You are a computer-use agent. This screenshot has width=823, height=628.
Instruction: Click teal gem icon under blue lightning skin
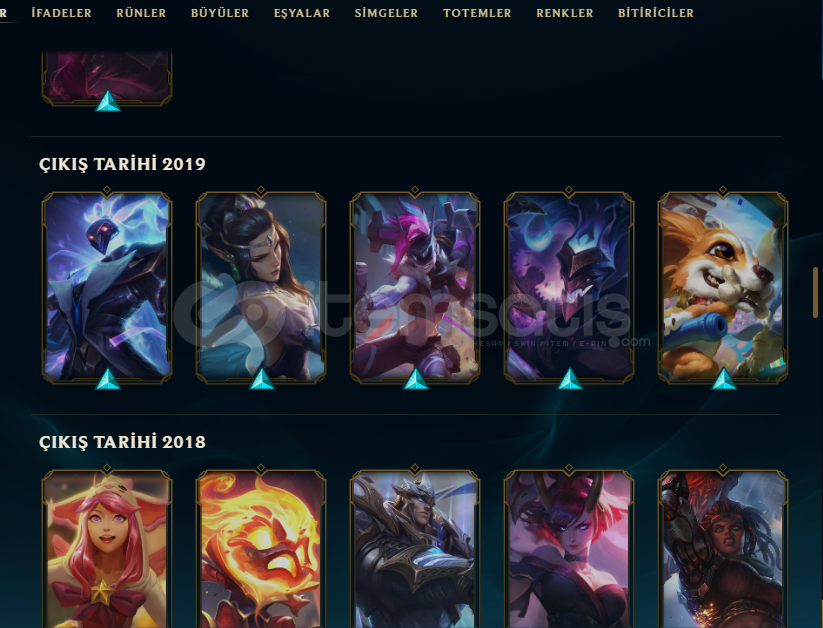pyautogui.click(x=108, y=379)
